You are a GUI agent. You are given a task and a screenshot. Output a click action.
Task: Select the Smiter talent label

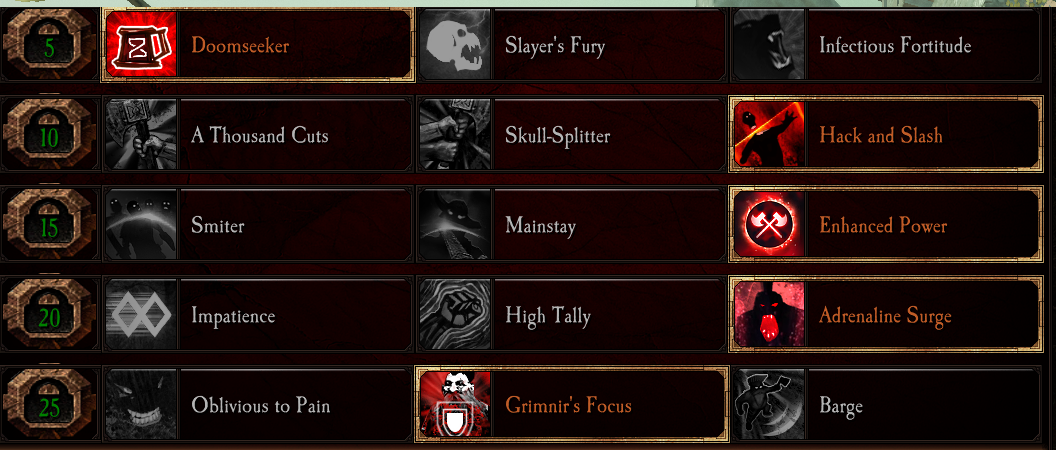pos(218,225)
